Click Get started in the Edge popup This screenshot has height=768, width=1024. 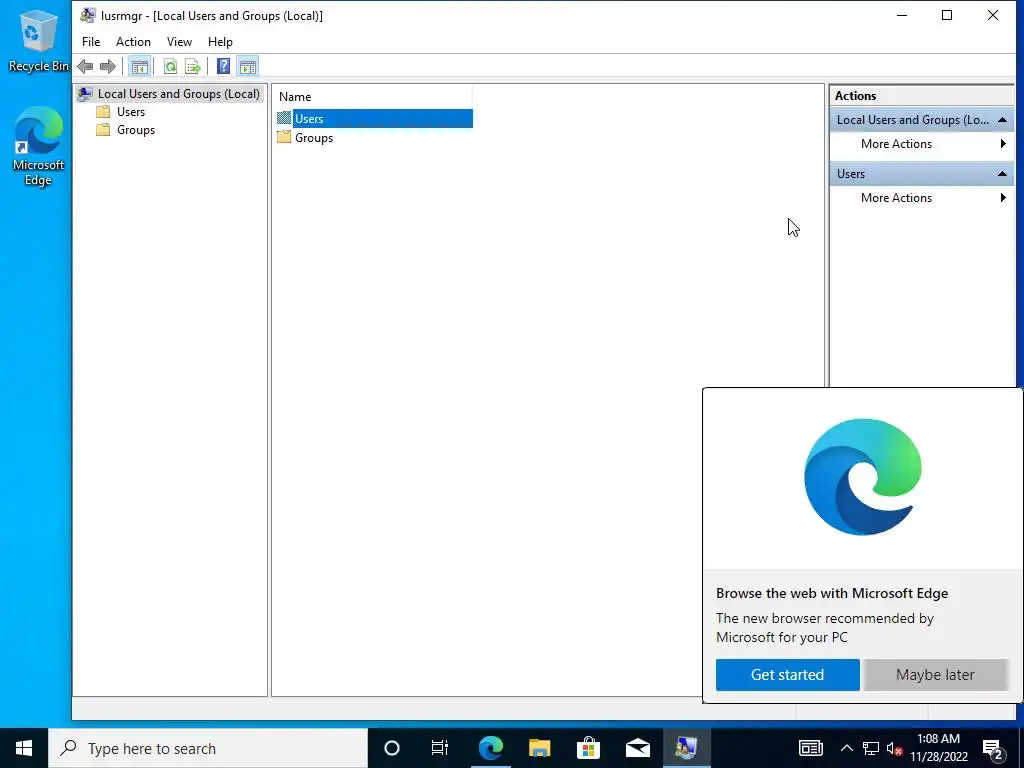[x=788, y=675]
